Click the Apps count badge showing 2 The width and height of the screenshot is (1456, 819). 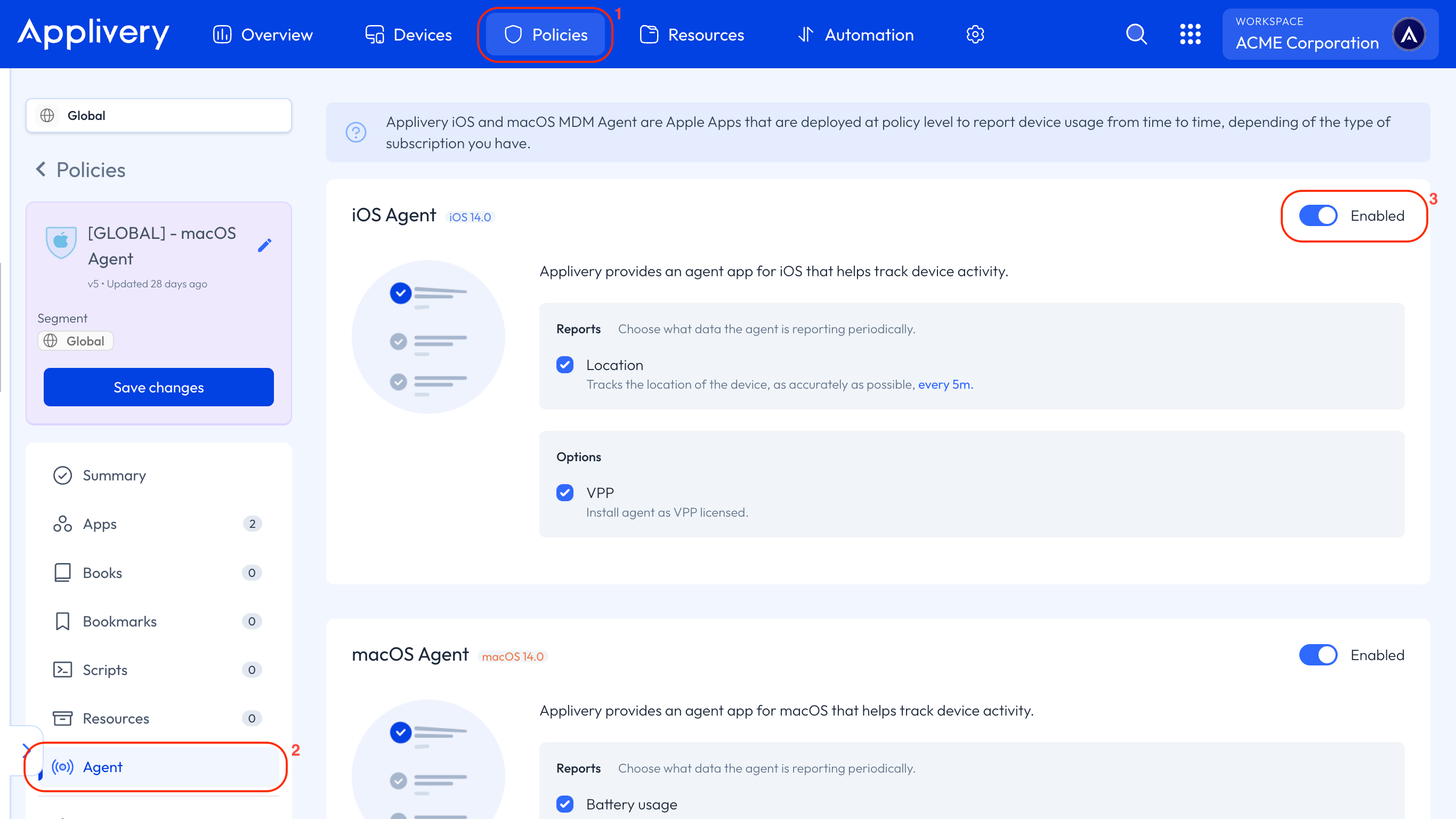(x=252, y=524)
